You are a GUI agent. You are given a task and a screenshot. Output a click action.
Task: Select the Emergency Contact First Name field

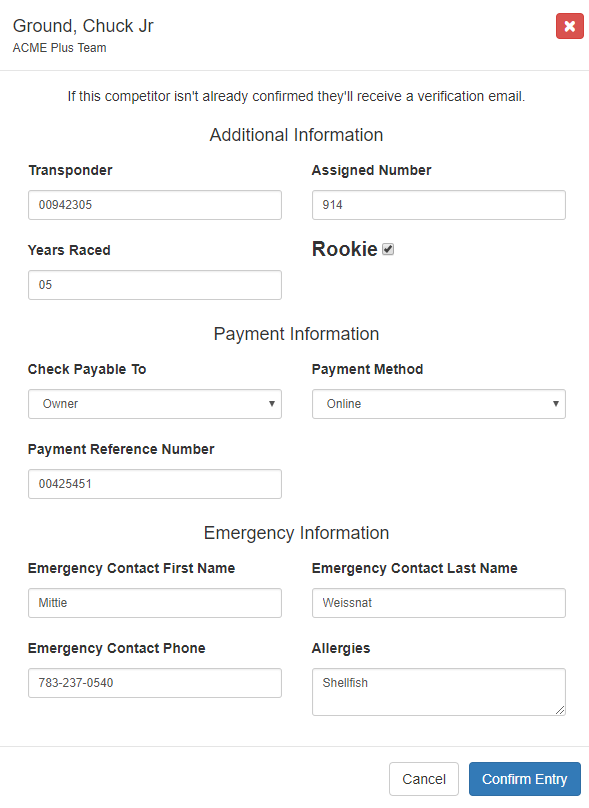click(x=155, y=603)
